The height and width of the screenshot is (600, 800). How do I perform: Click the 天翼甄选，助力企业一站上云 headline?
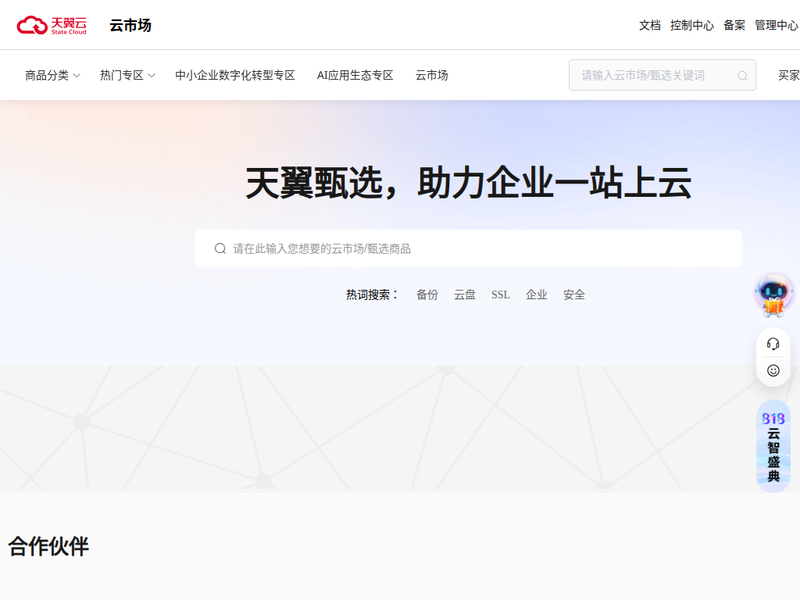point(468,183)
